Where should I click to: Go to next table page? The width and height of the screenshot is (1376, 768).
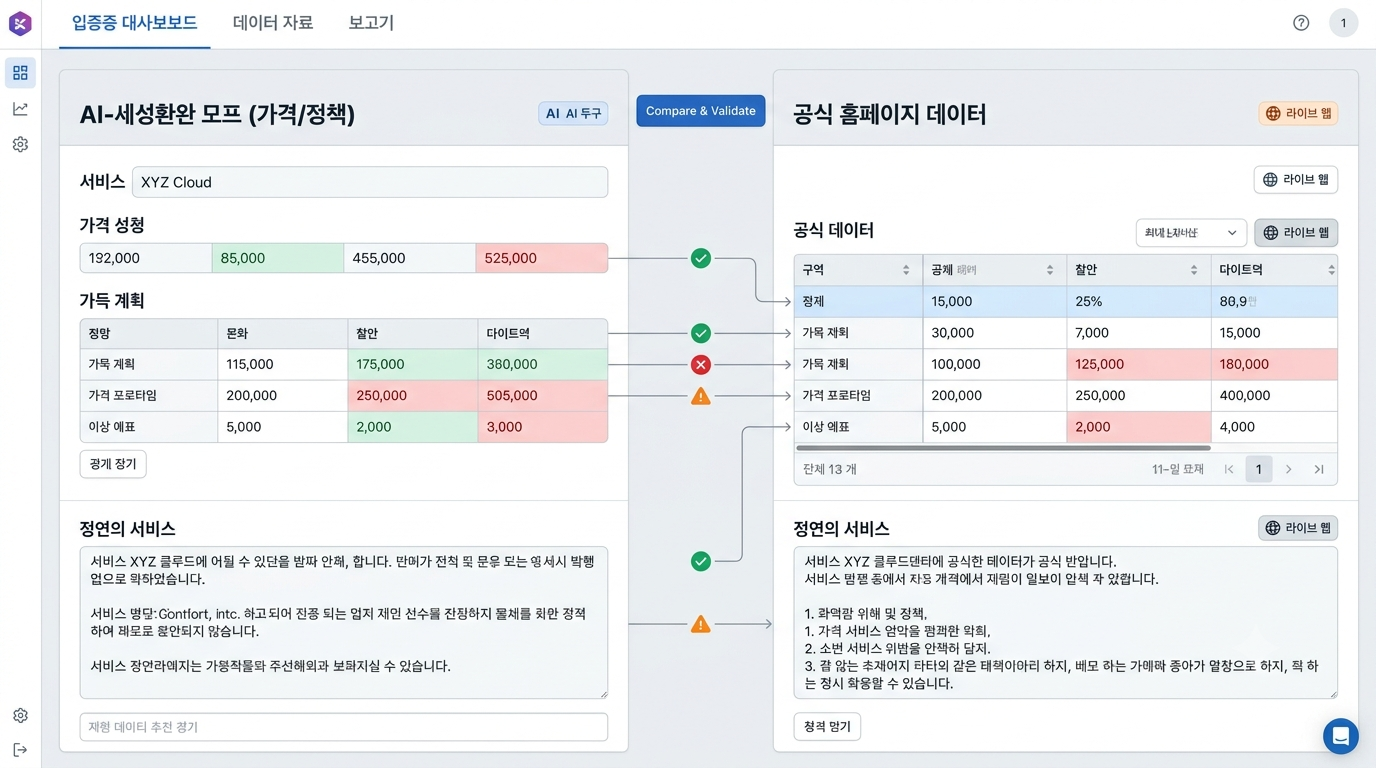tap(1289, 469)
